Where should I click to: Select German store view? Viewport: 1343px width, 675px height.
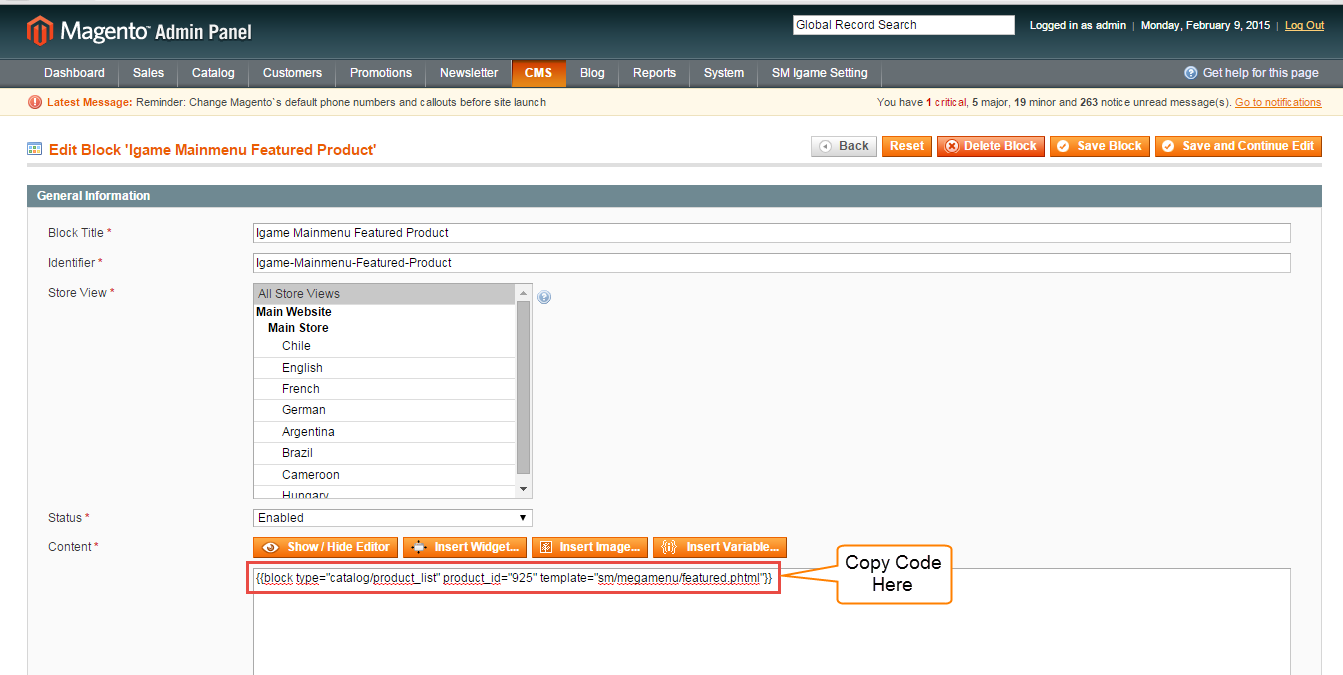385,410
